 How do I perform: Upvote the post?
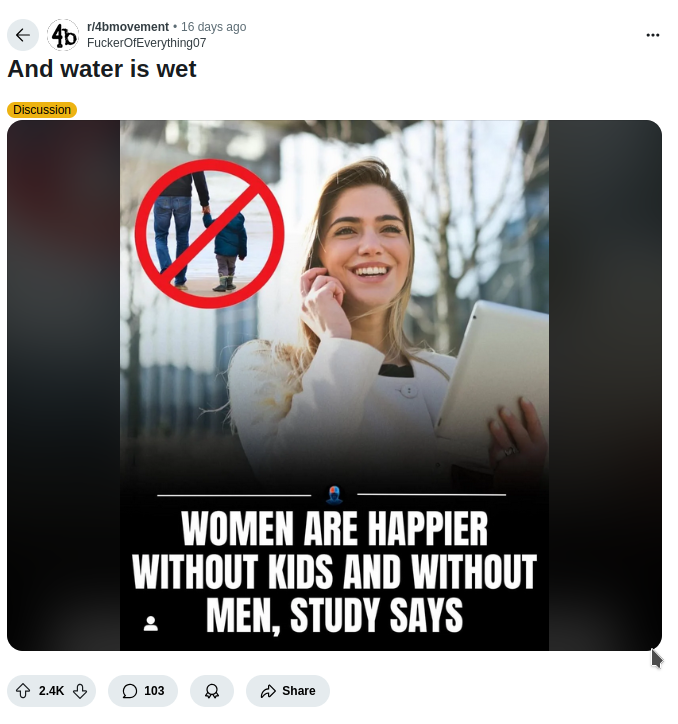[23, 691]
